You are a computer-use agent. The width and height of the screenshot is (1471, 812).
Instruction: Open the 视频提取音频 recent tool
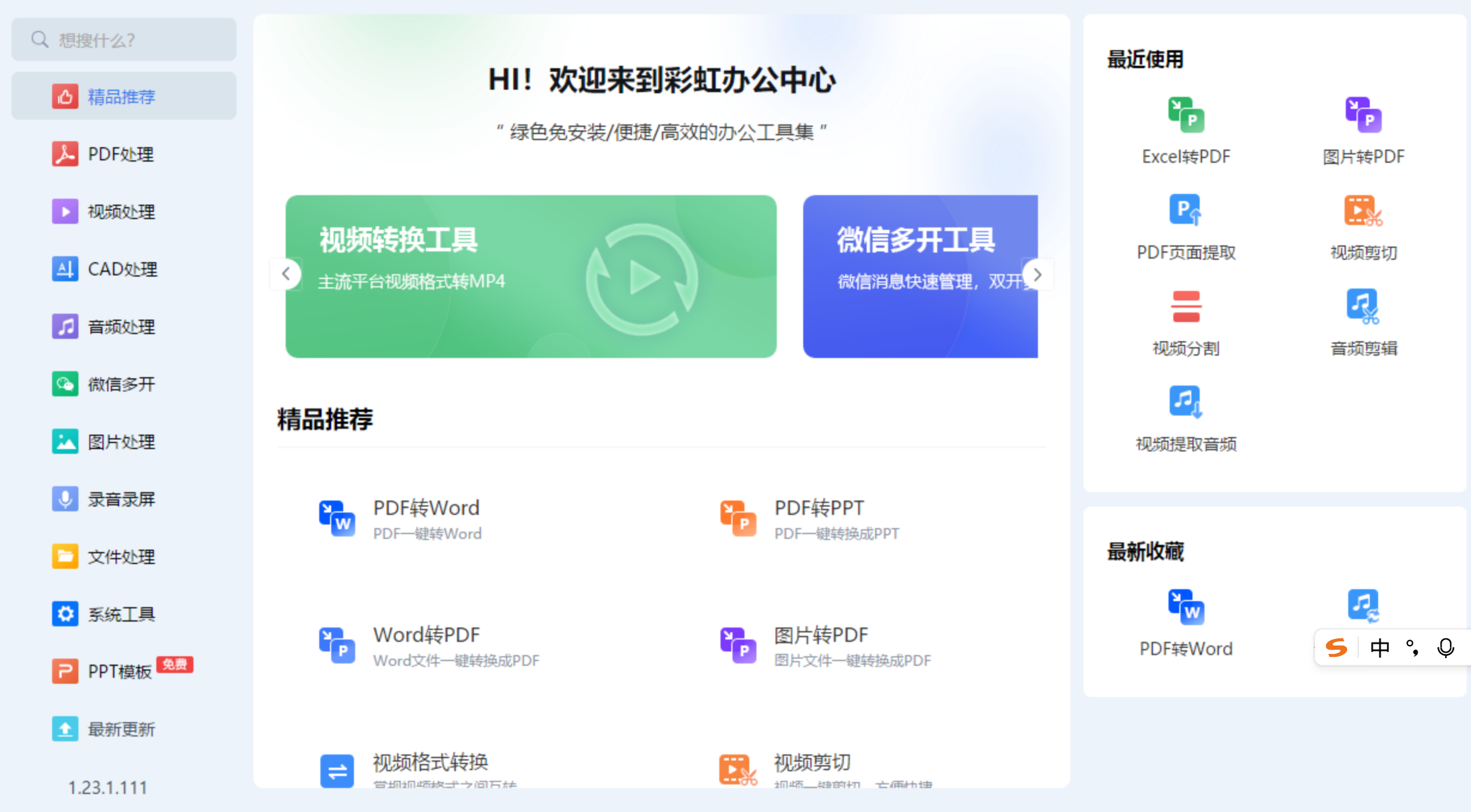point(1185,402)
